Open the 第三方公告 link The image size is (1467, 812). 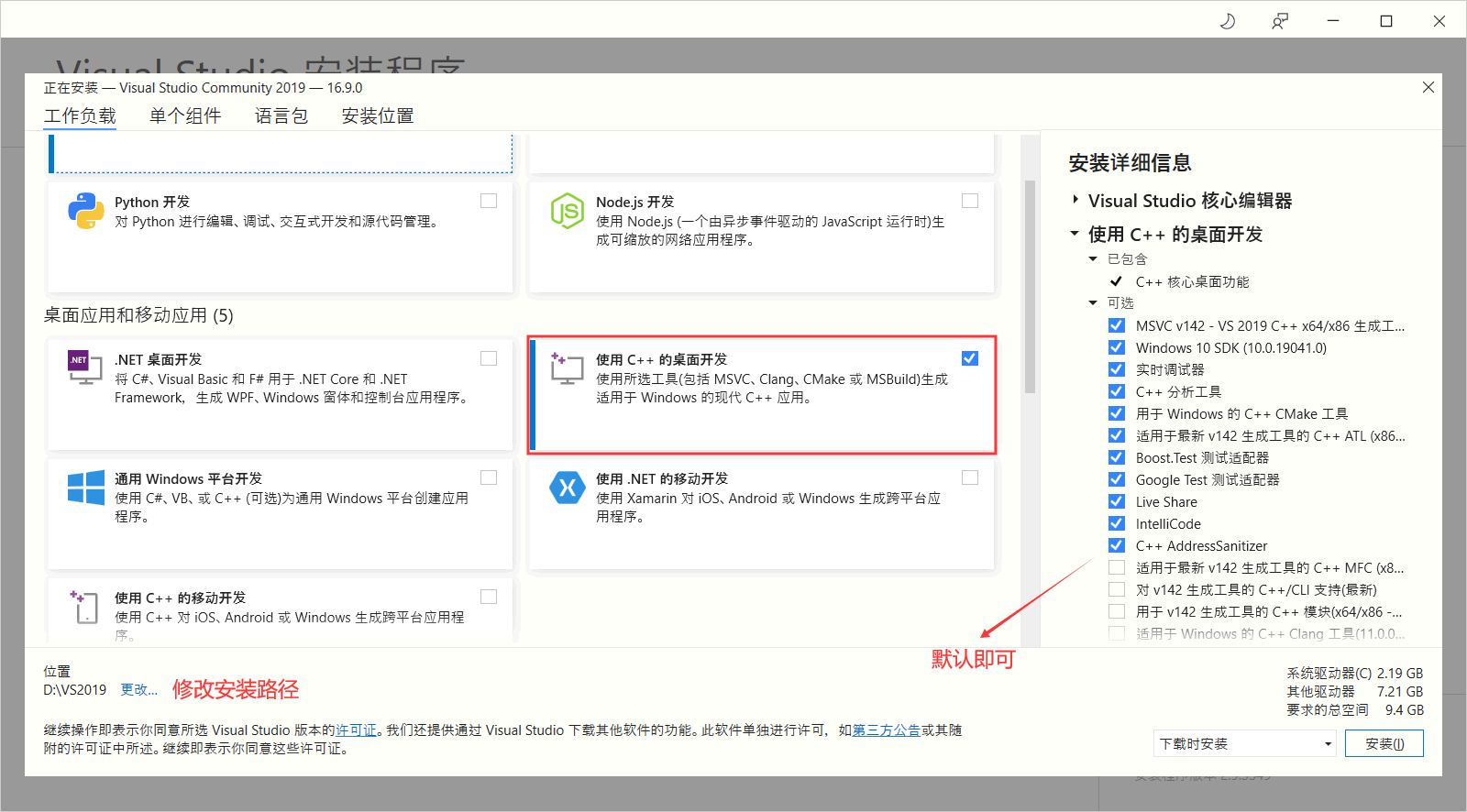[x=887, y=730]
